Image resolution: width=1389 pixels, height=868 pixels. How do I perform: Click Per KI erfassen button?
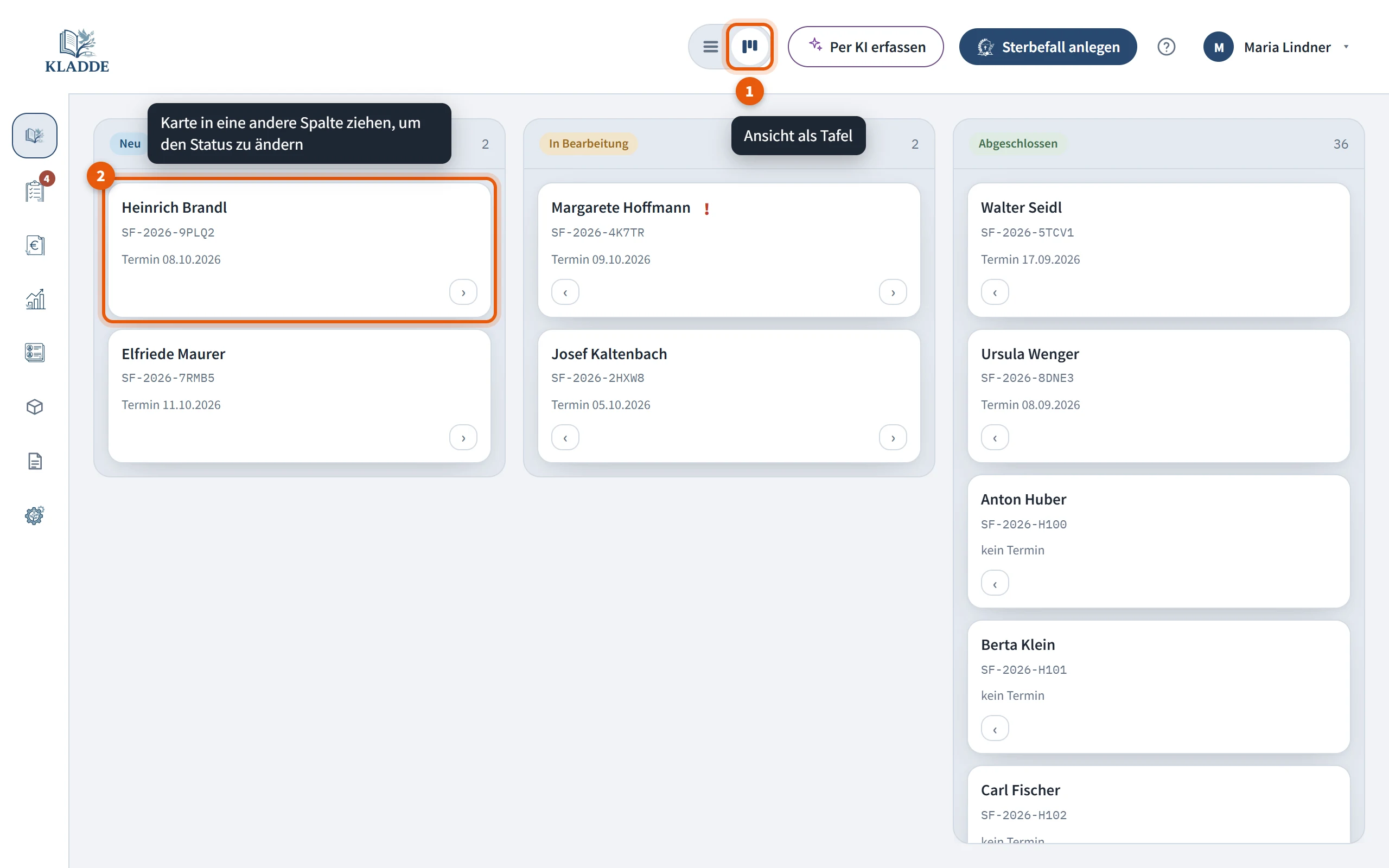pos(865,47)
